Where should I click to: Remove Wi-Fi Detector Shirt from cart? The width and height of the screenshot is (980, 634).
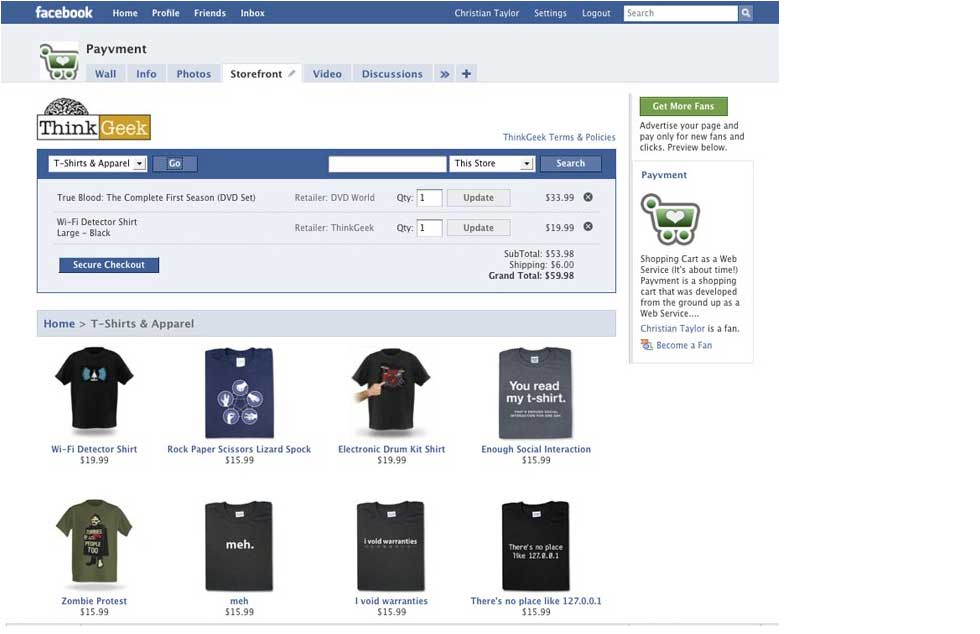coord(588,226)
